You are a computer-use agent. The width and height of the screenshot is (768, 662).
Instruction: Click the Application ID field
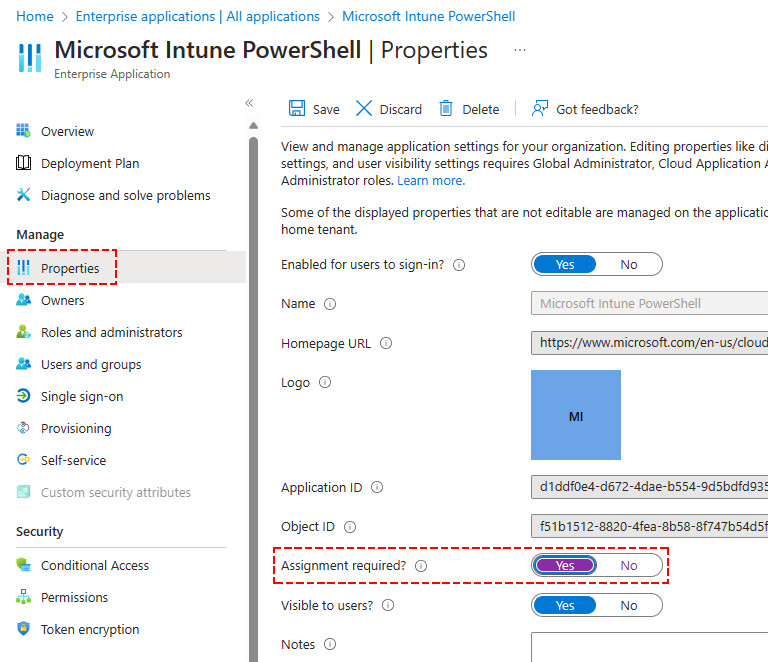click(649, 487)
